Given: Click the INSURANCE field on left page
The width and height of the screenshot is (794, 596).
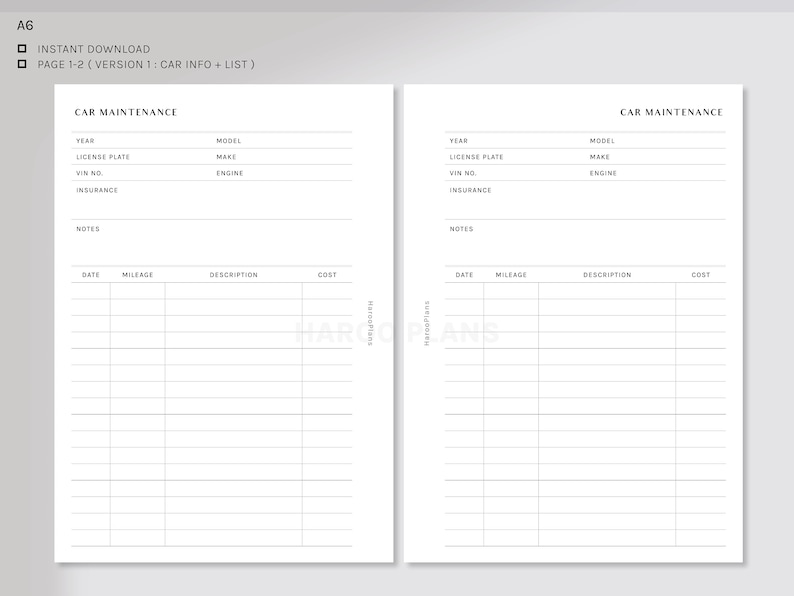Looking at the screenshot, I should pos(212,200).
